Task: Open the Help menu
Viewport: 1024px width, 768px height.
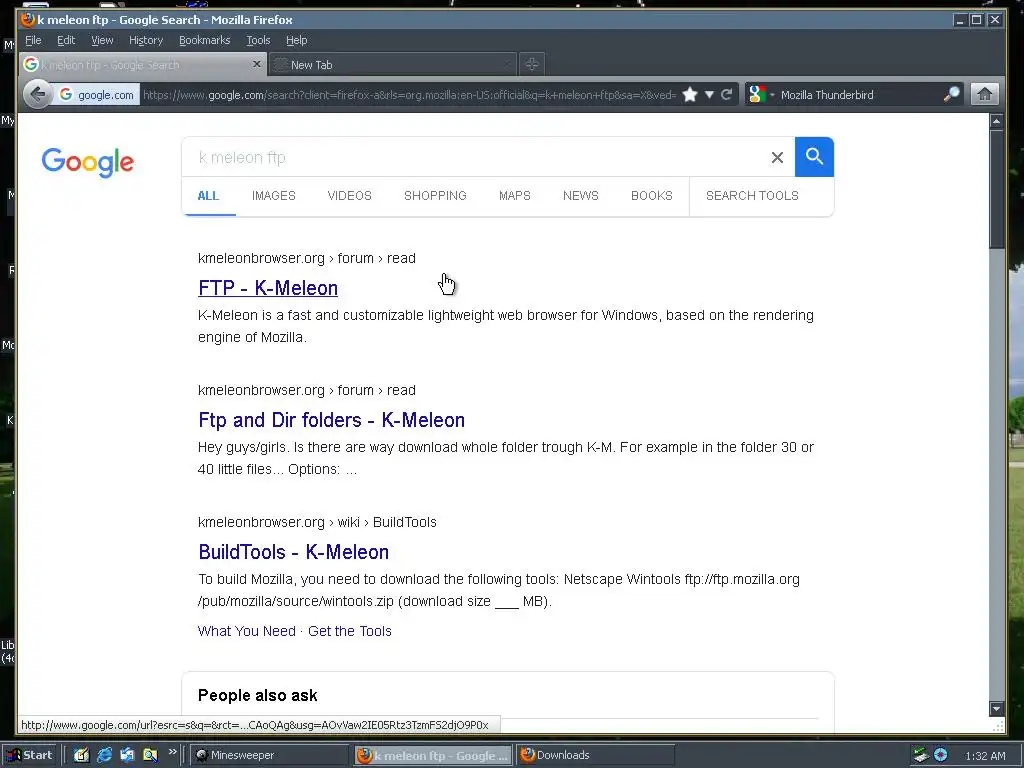Action: pyautogui.click(x=296, y=40)
